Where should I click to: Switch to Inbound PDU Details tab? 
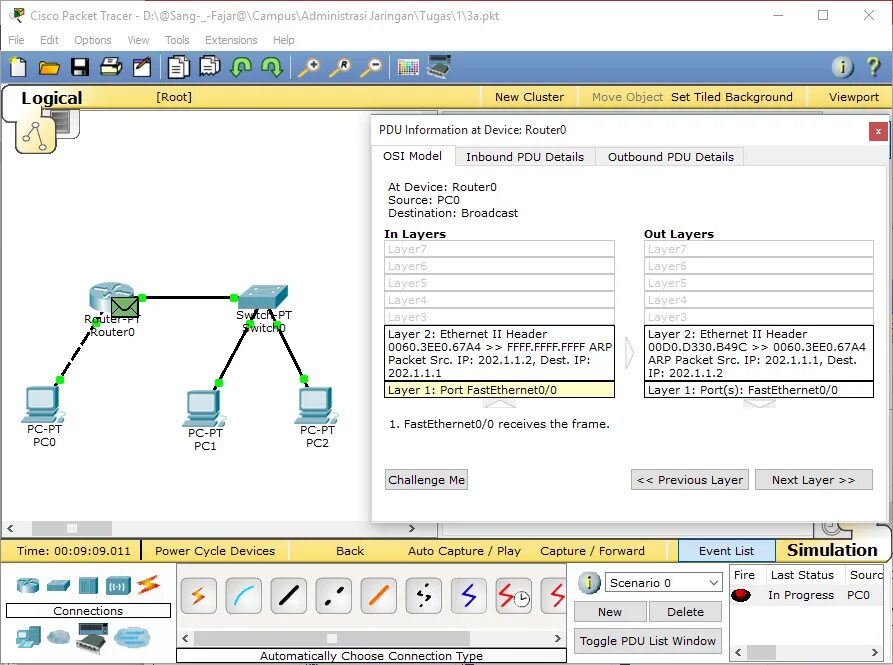(525, 157)
